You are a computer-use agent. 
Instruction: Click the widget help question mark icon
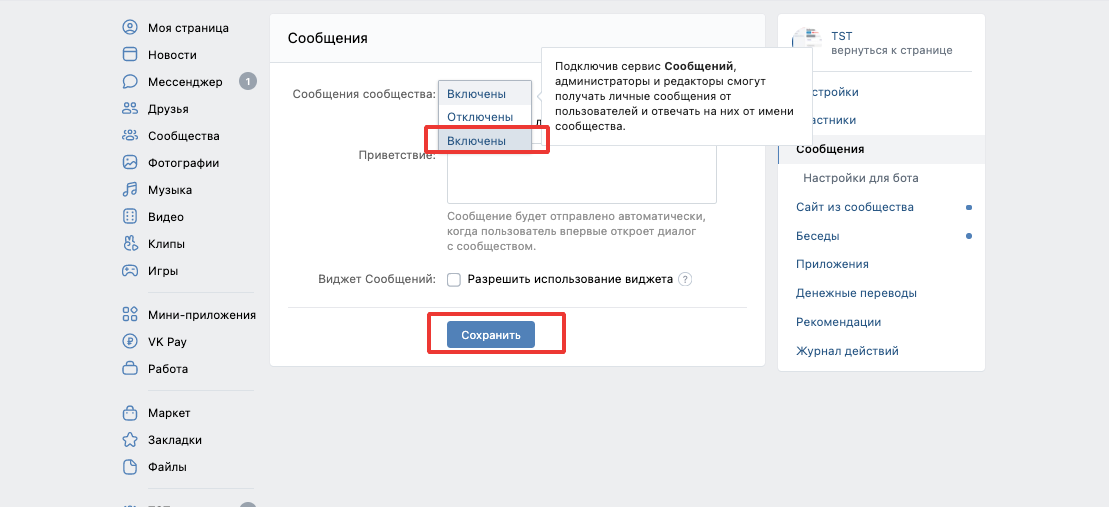pos(685,280)
